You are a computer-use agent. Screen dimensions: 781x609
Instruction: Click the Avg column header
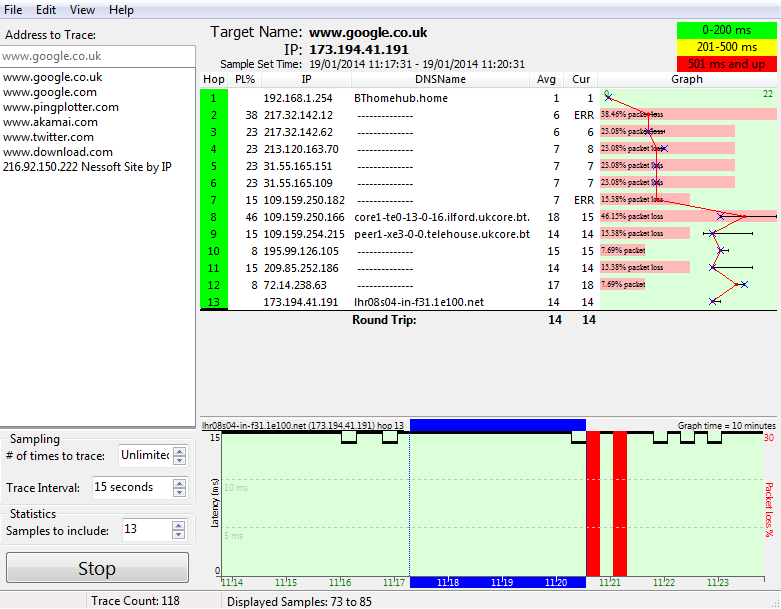click(546, 79)
